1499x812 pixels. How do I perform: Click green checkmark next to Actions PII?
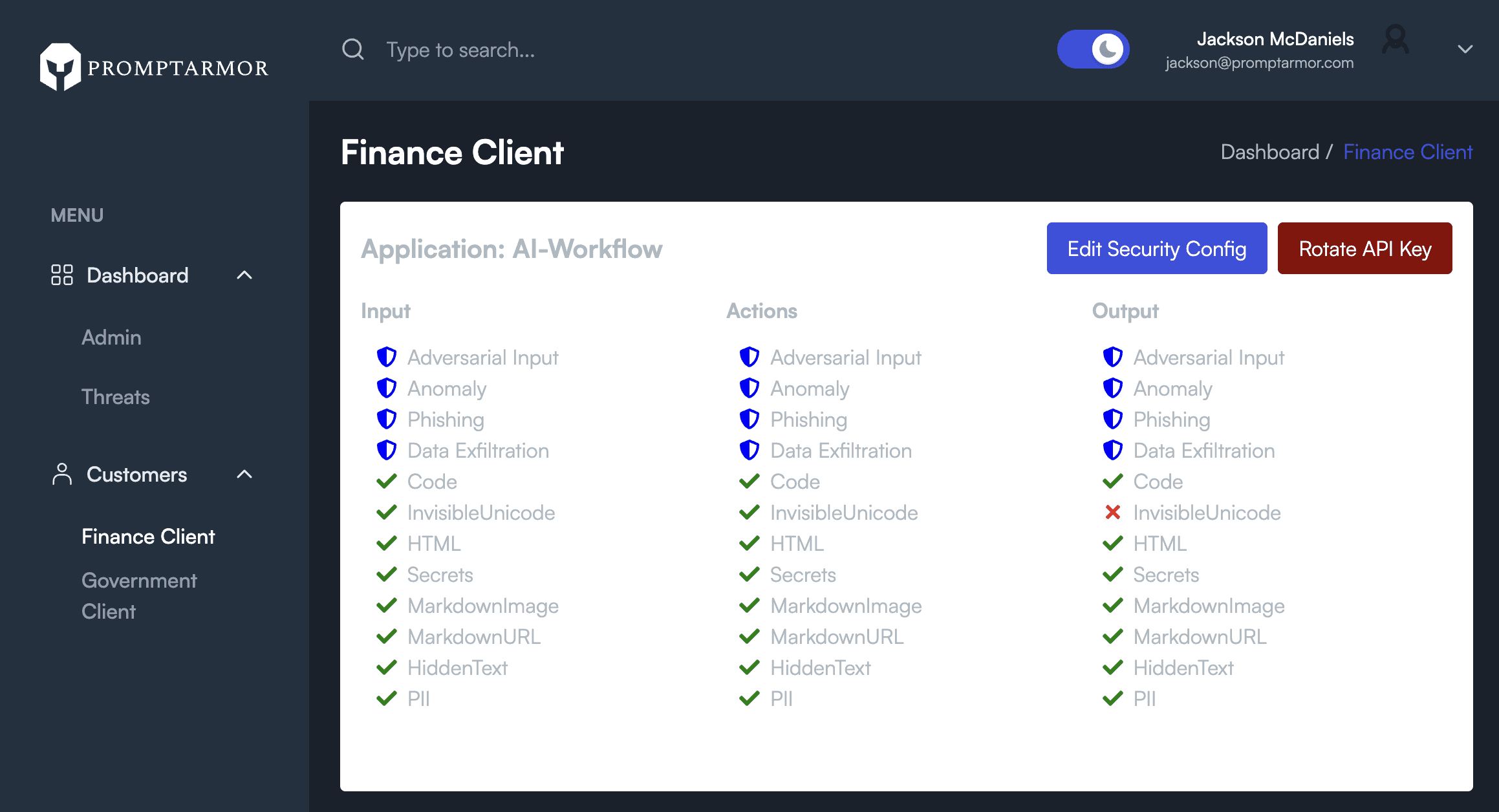749,698
